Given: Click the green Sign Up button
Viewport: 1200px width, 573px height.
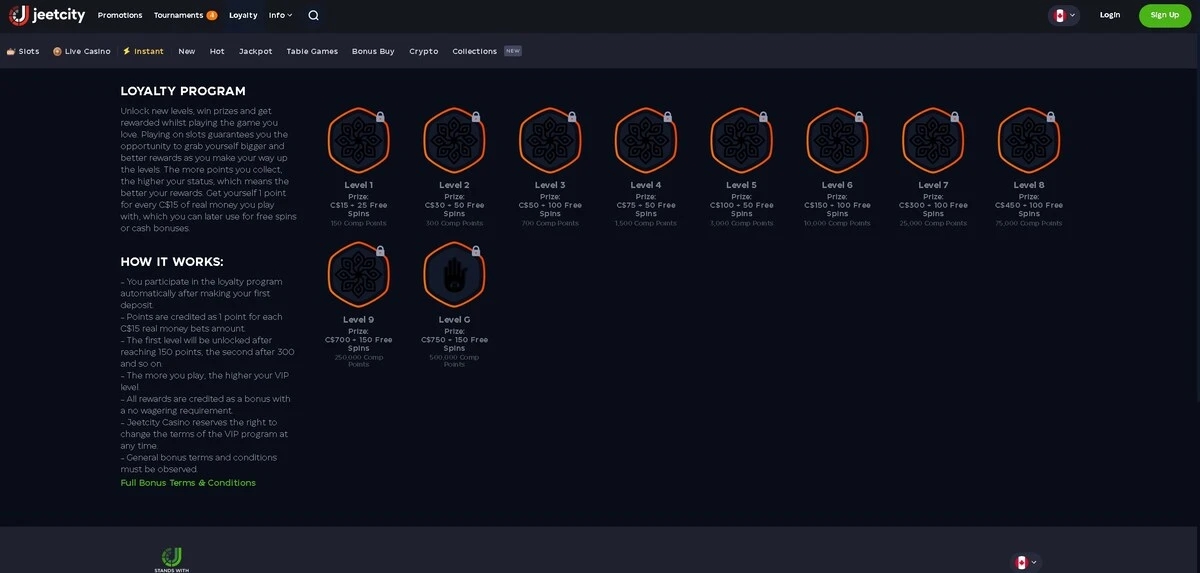Looking at the screenshot, I should [1165, 15].
